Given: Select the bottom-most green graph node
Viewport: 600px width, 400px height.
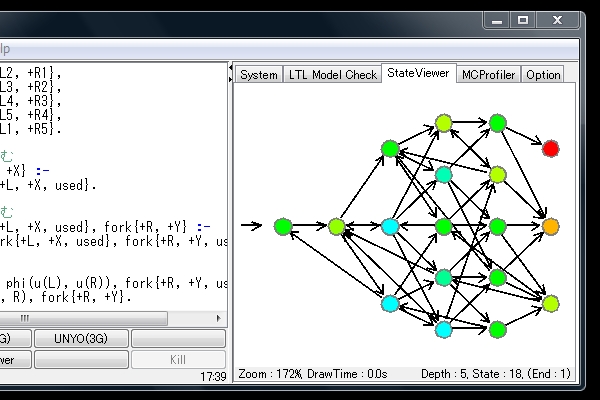Looking at the screenshot, I should pyautogui.click(x=497, y=328).
